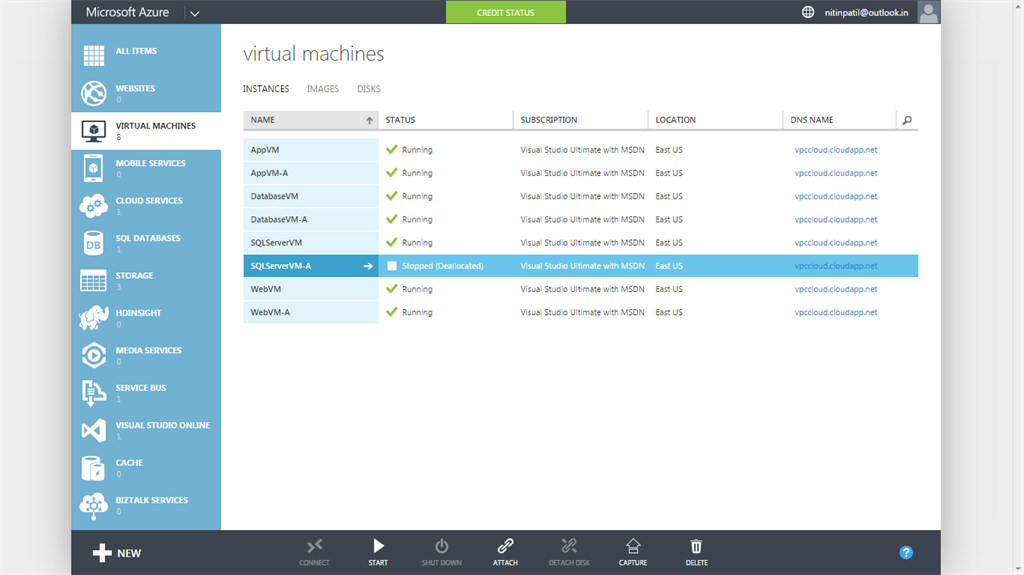Click the Capture icon in command bar

click(x=632, y=546)
